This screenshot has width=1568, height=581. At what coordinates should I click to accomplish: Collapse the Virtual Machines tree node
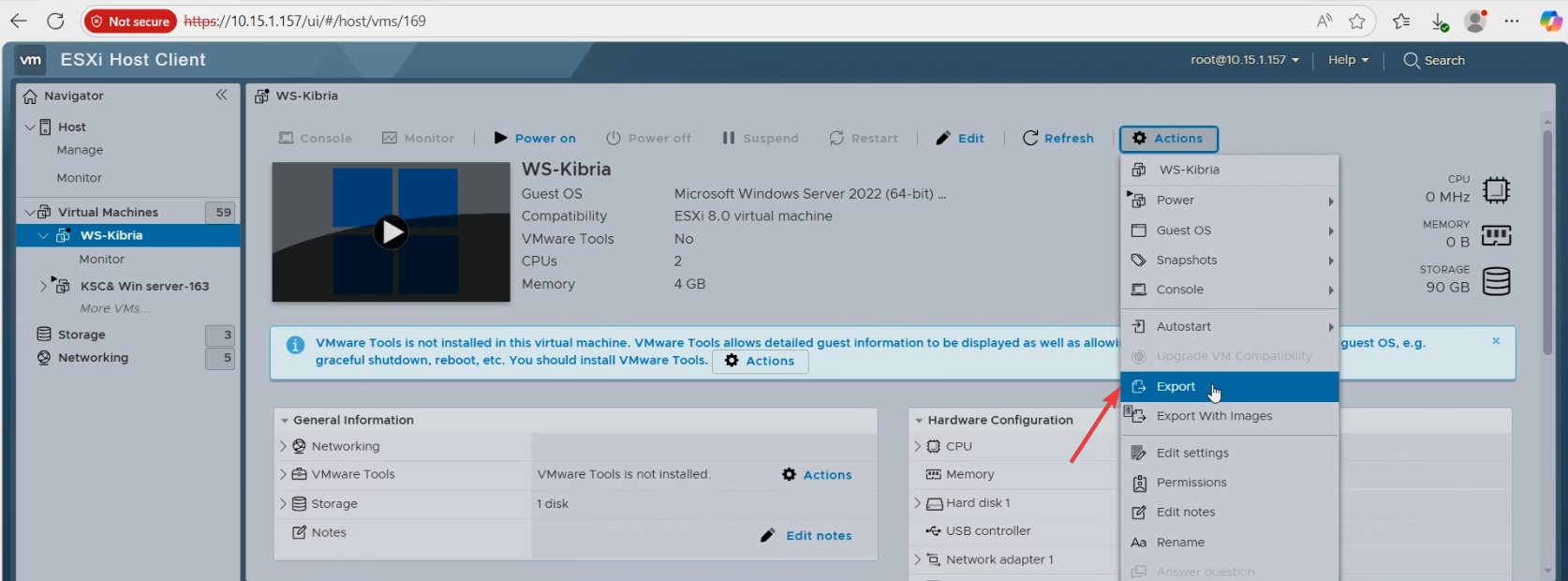[30, 213]
